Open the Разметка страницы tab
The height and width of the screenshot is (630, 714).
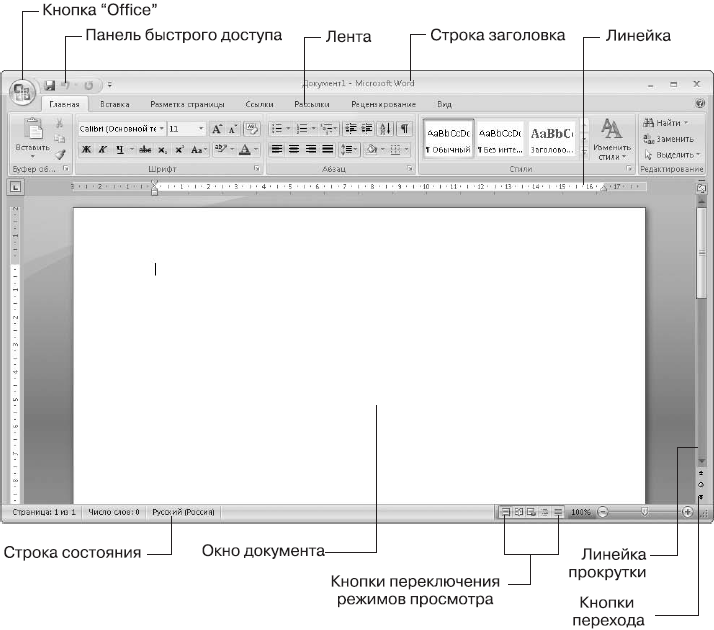(x=187, y=104)
